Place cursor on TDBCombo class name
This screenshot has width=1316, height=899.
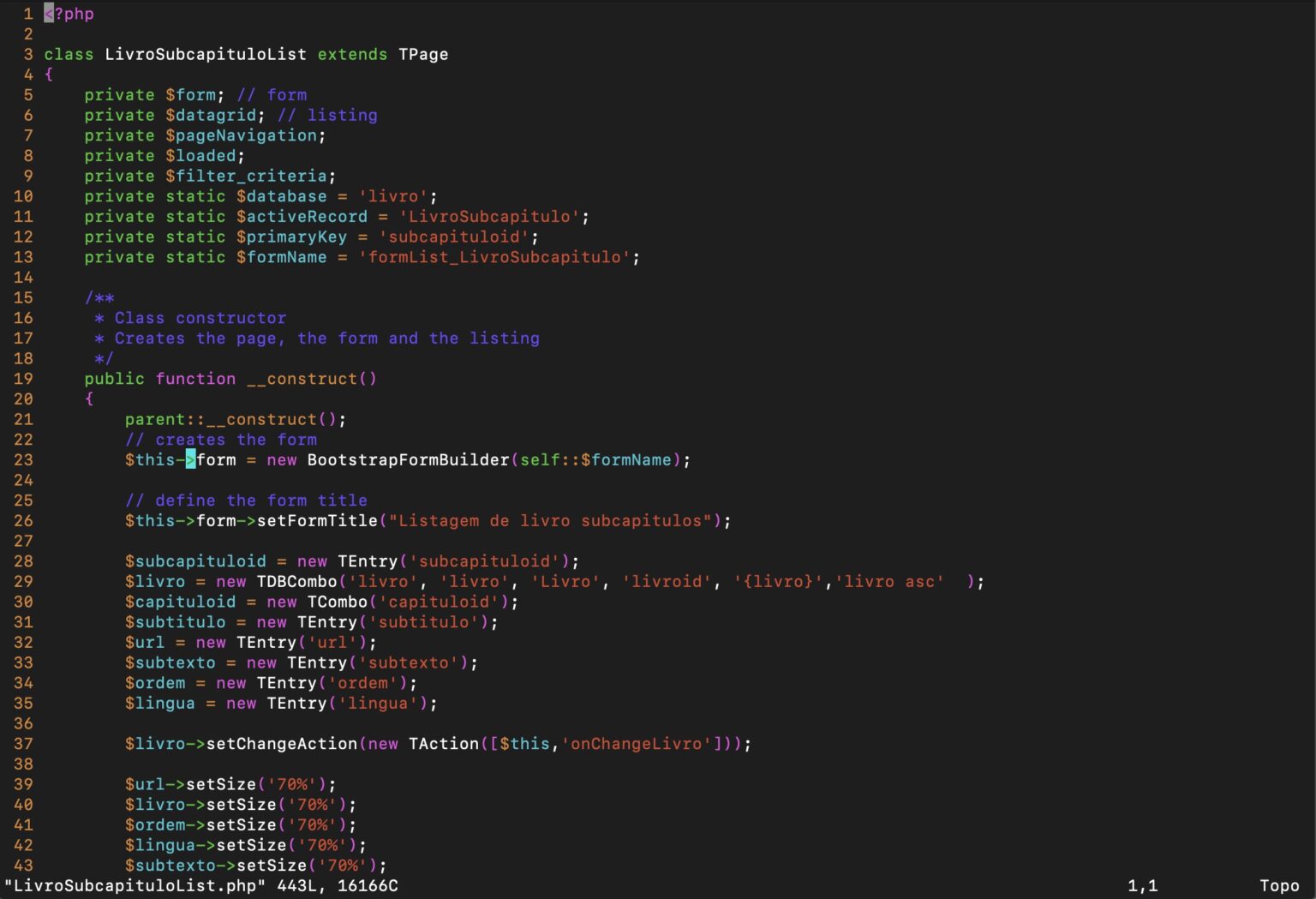click(x=296, y=582)
